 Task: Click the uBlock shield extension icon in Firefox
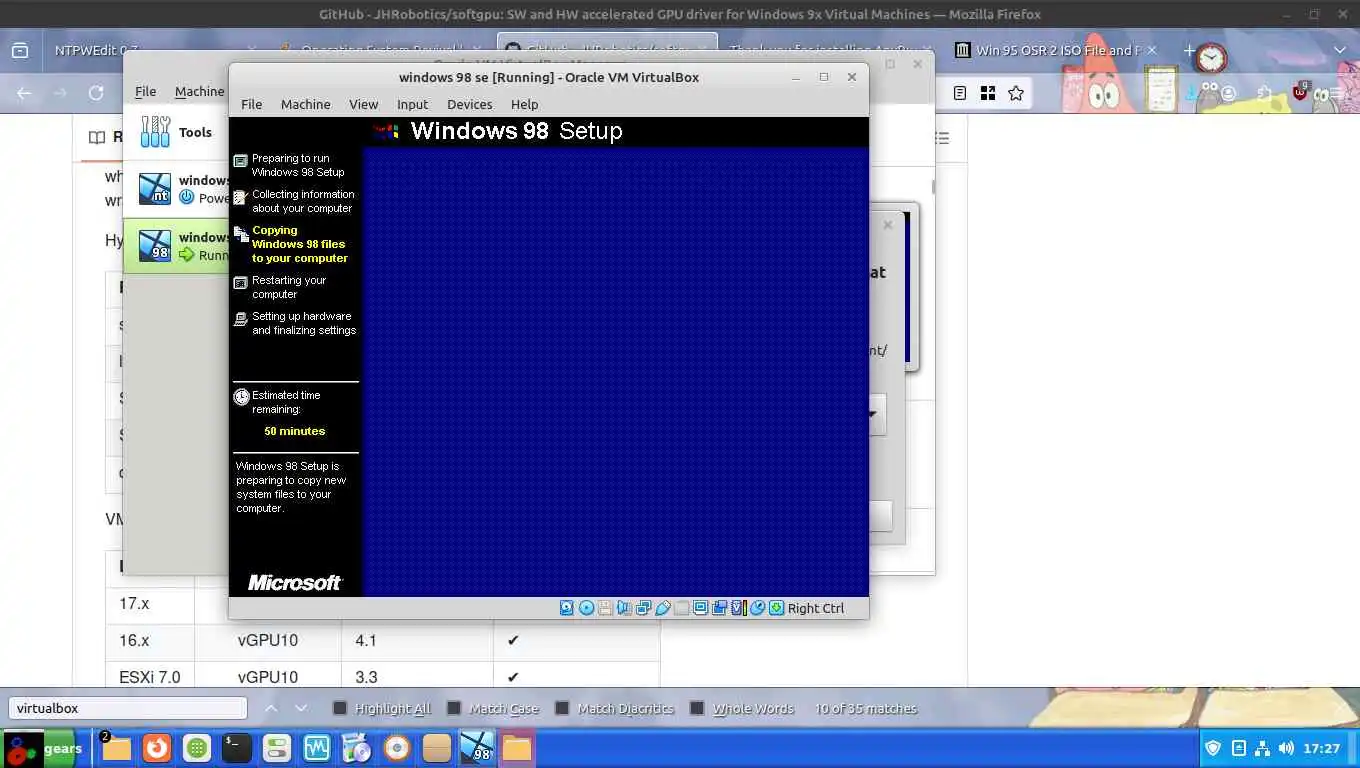(x=1300, y=93)
